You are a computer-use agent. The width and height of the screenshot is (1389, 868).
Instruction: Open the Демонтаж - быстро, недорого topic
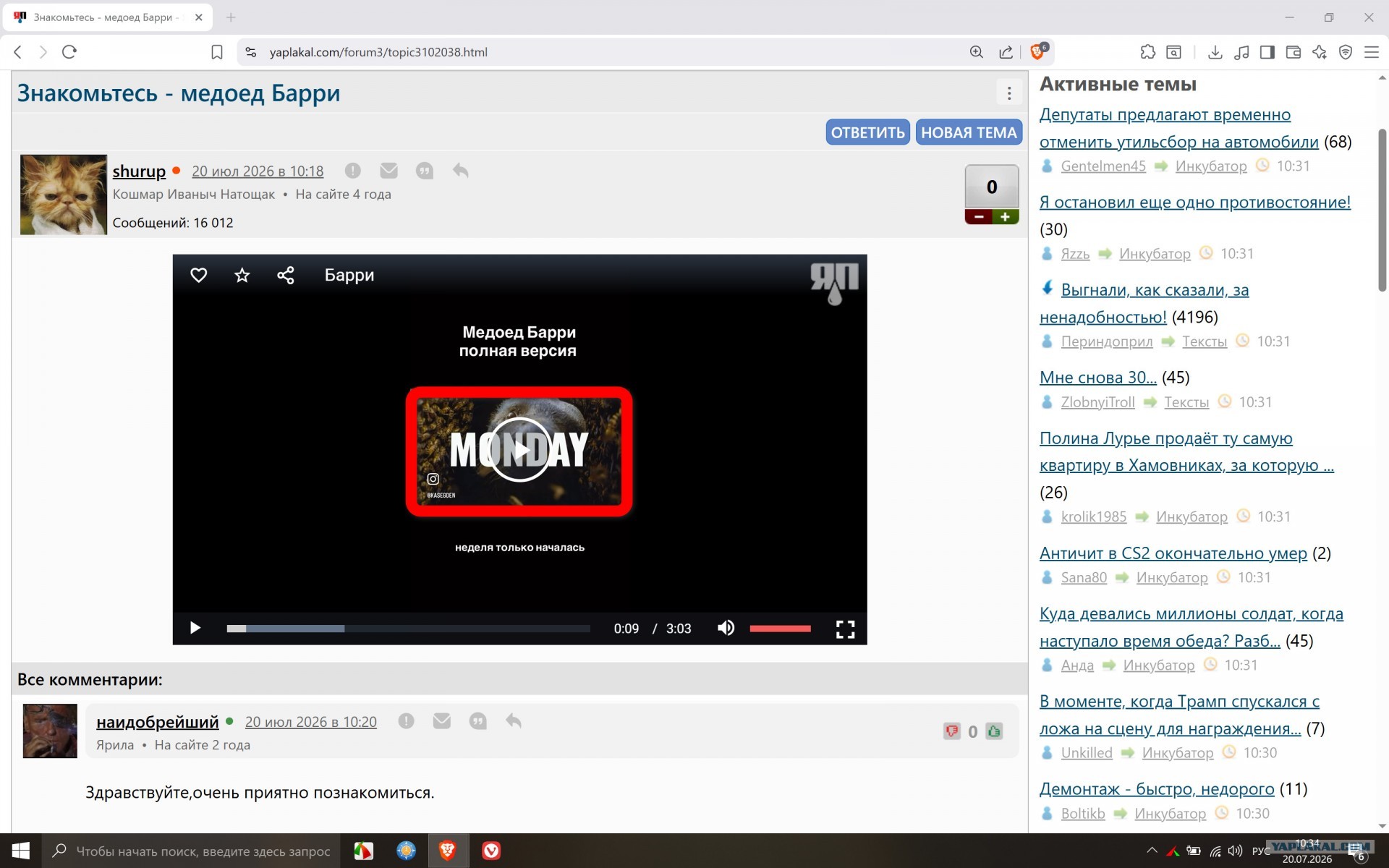pos(1157,788)
